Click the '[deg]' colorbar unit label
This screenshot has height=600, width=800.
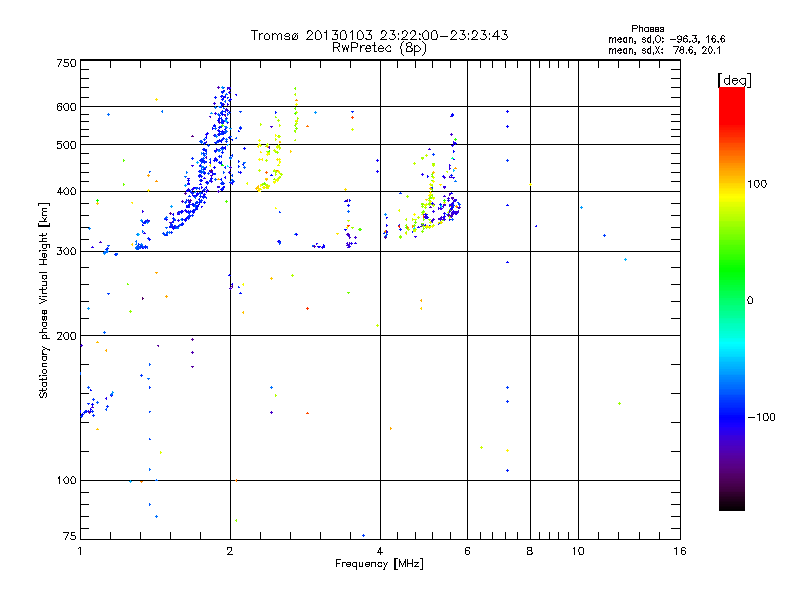coord(734,80)
